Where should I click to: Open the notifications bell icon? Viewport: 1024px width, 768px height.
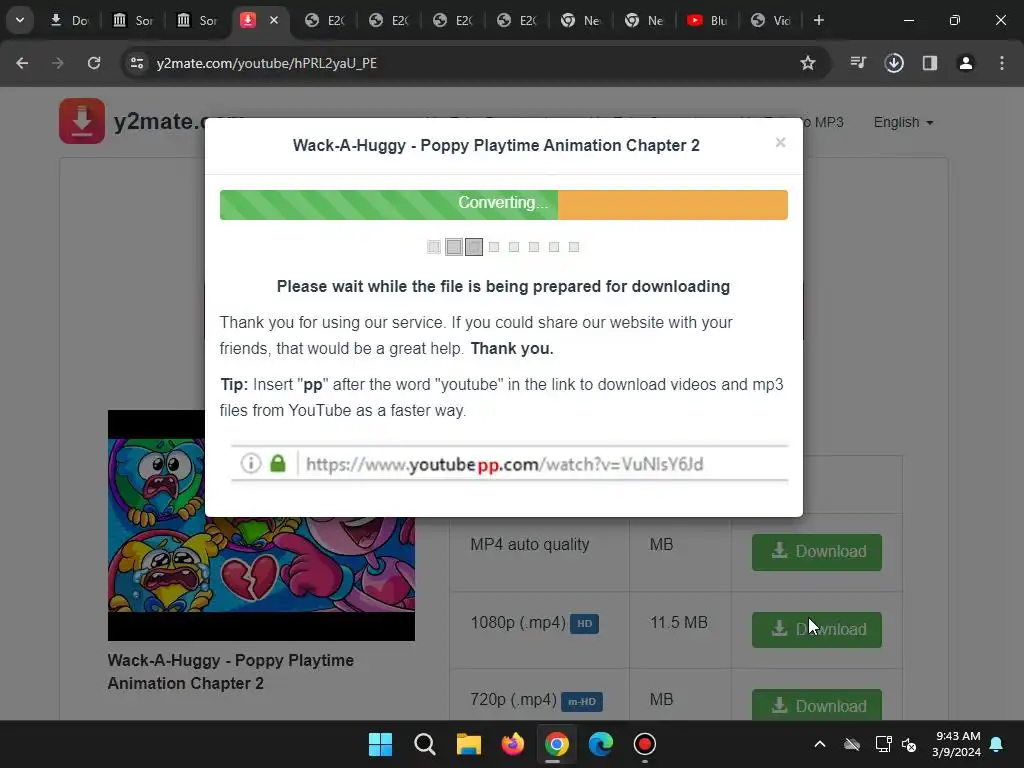(997, 744)
